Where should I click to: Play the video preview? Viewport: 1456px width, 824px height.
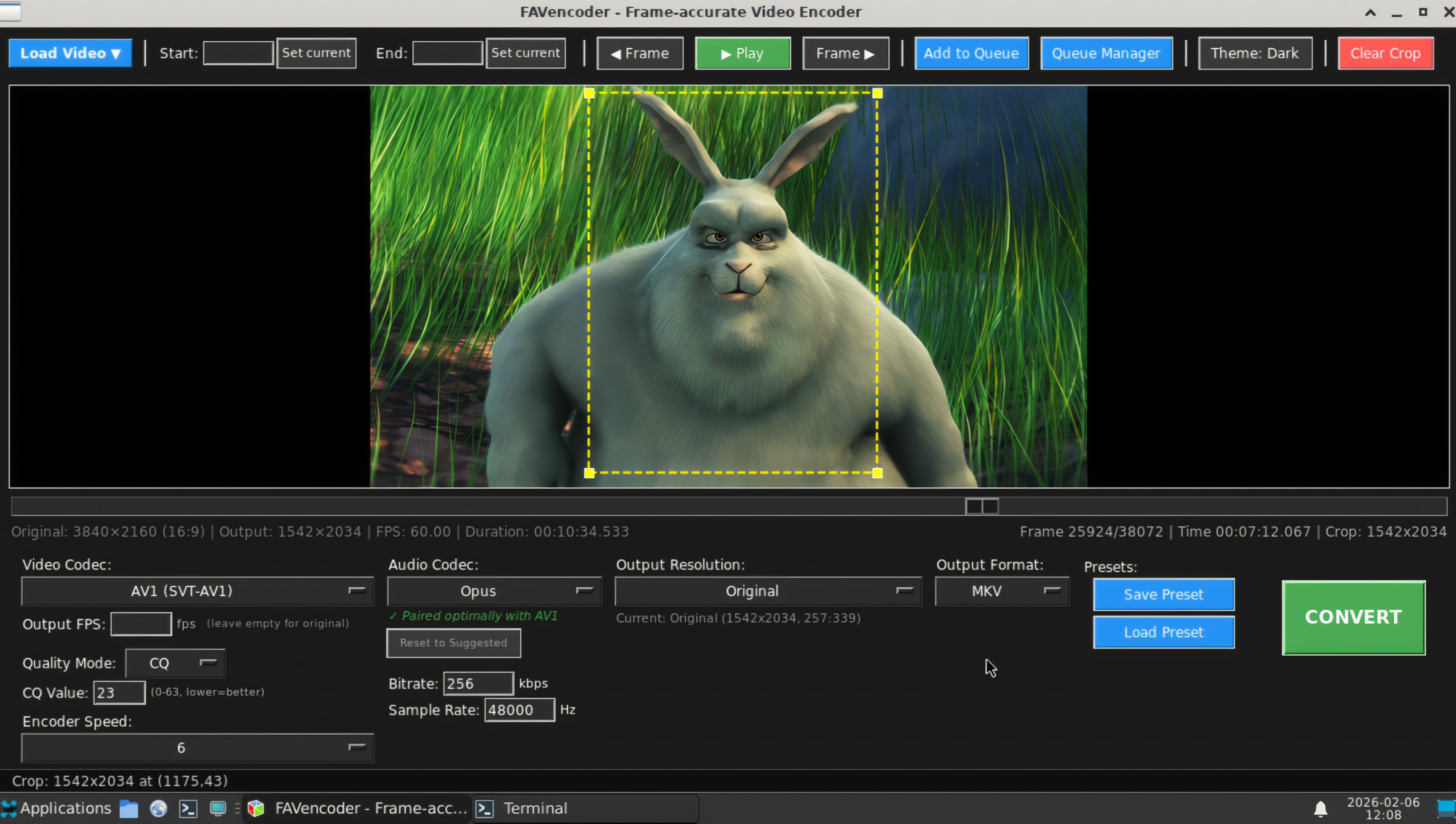[743, 53]
